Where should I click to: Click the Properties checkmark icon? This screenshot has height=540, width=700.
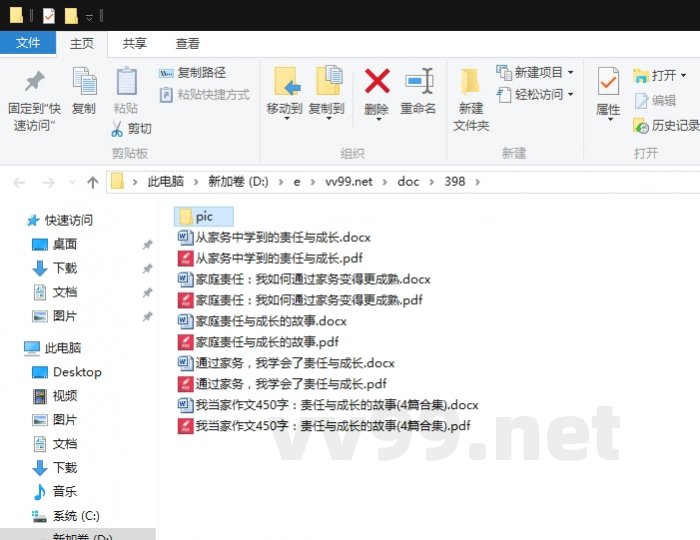coord(608,81)
